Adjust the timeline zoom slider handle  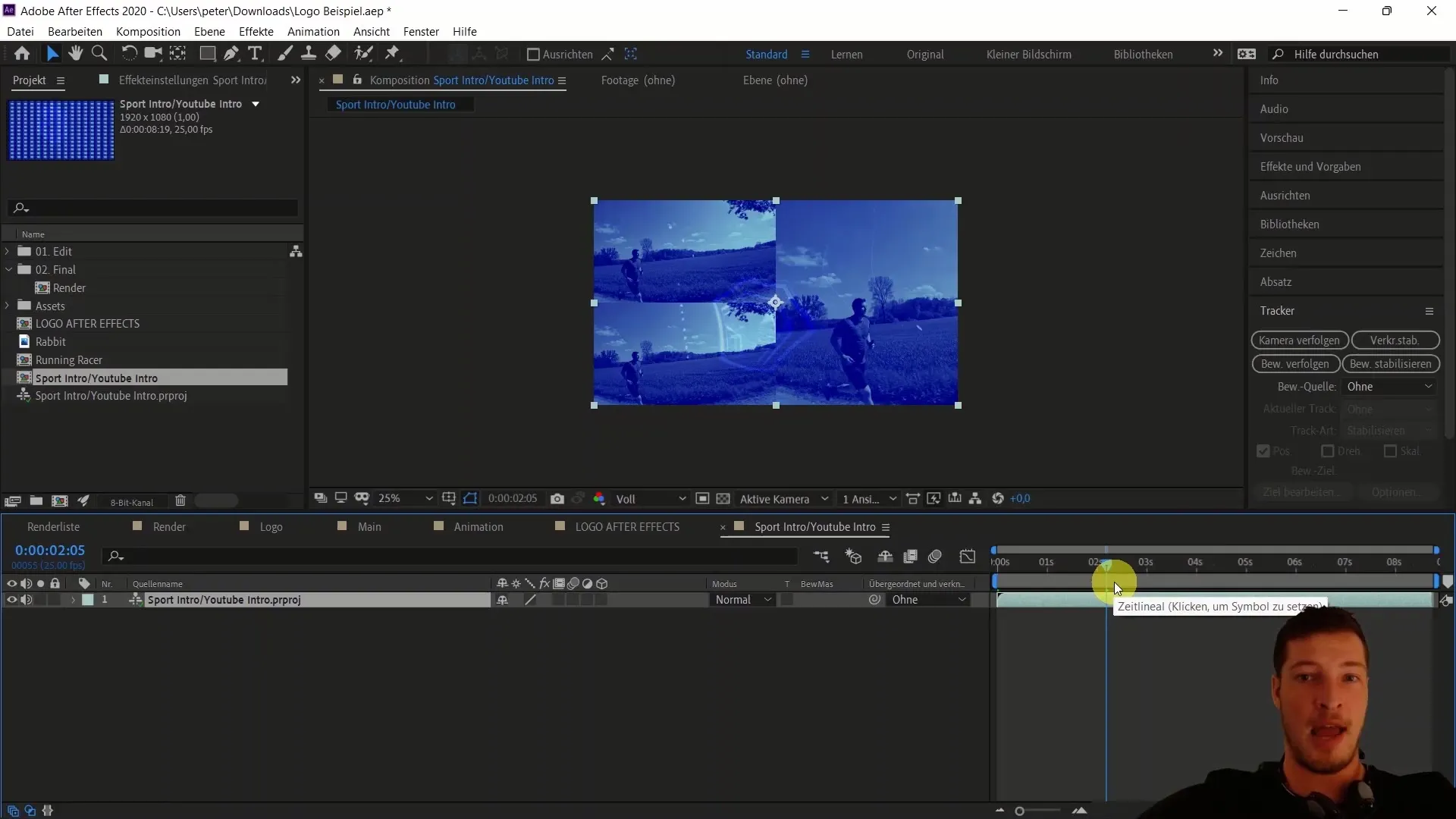click(x=1020, y=811)
